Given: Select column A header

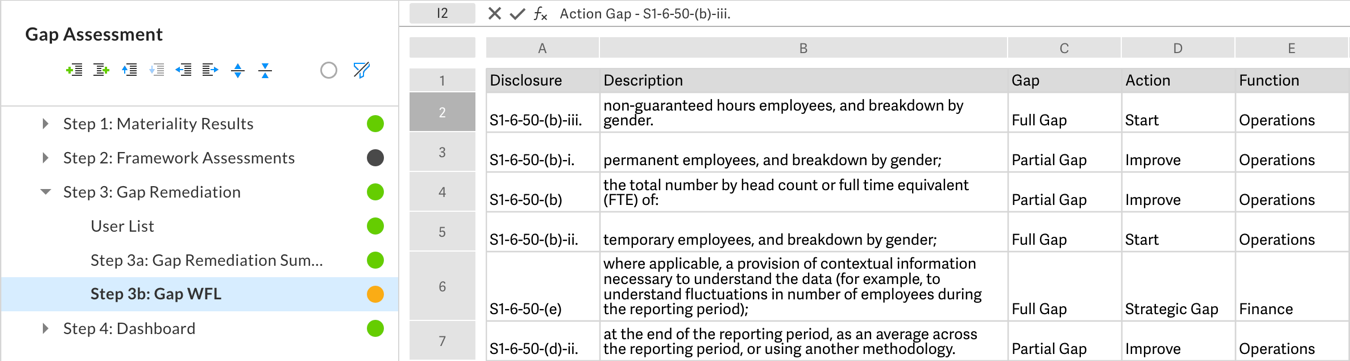Looking at the screenshot, I should pyautogui.click(x=542, y=48).
